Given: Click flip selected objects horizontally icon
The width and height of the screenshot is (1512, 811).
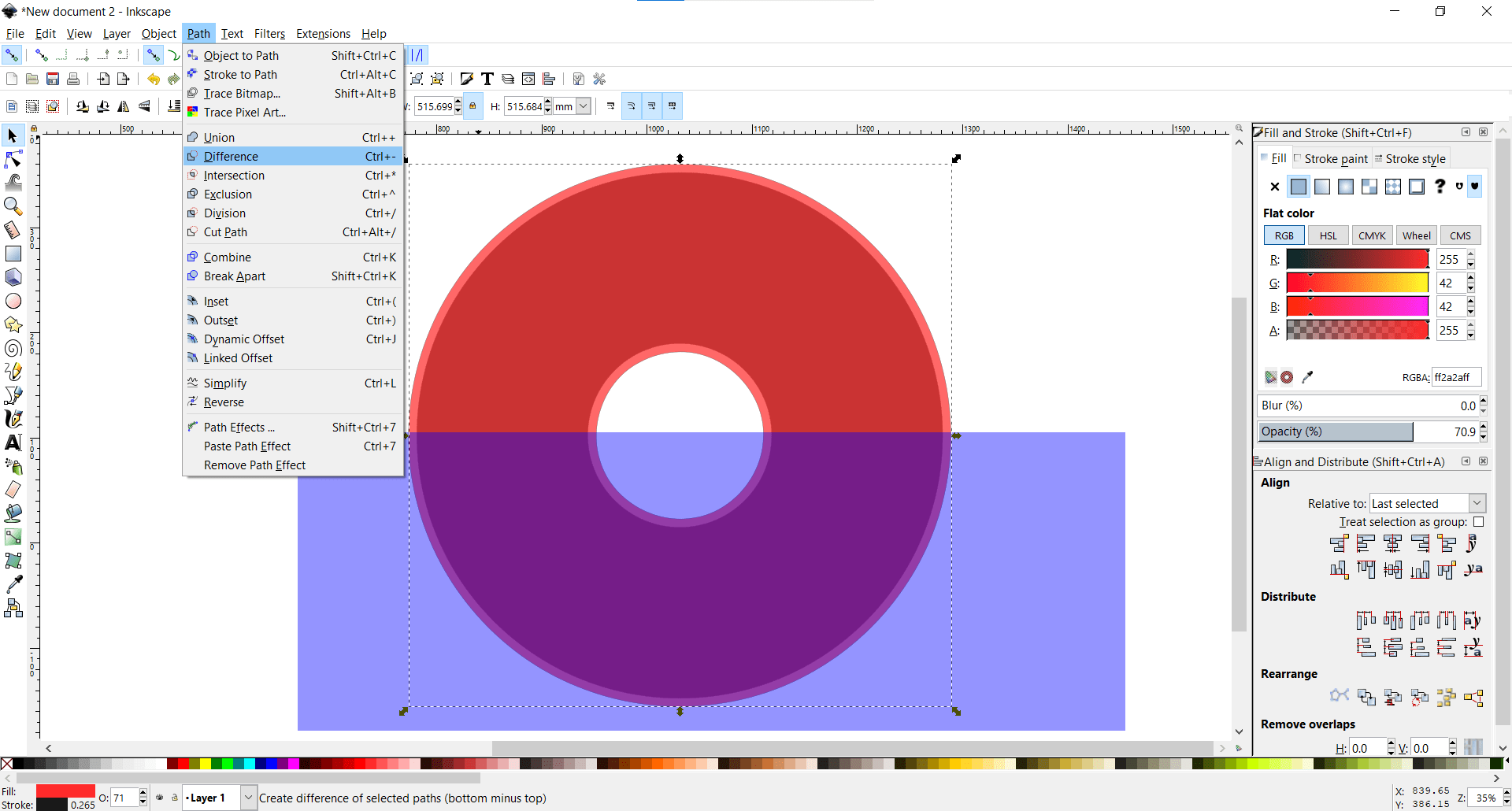Looking at the screenshot, I should (x=124, y=106).
